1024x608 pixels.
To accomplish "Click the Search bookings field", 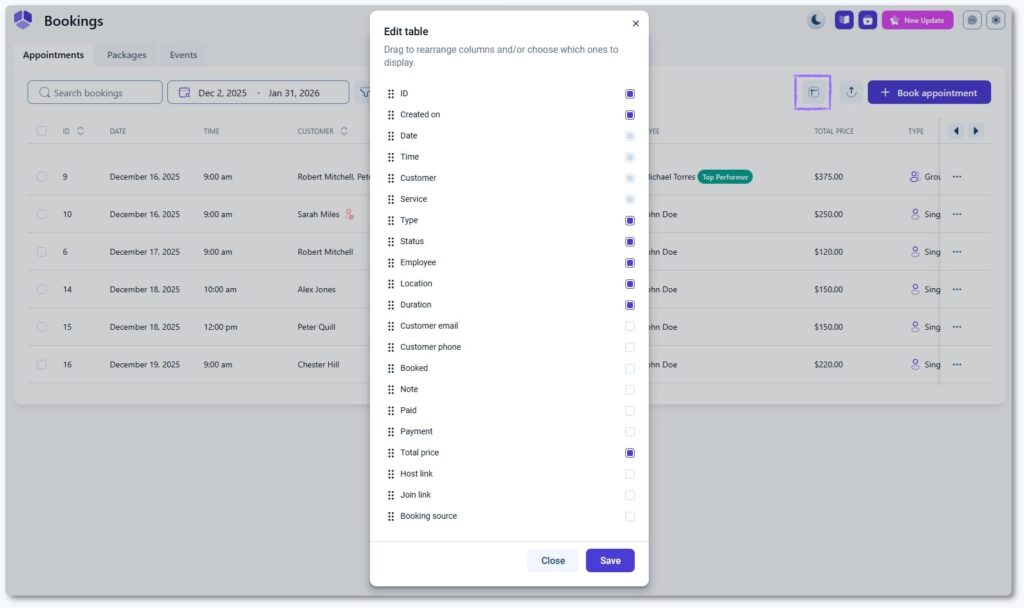I will click(95, 93).
